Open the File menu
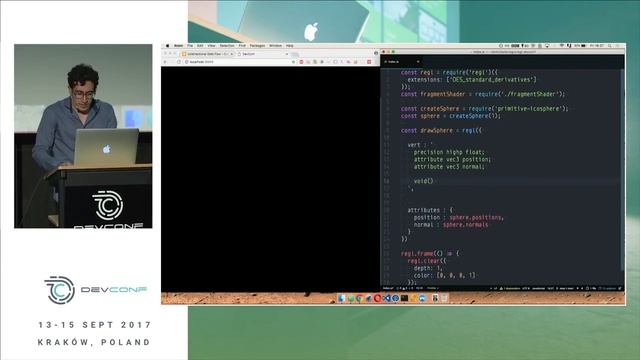Viewport: 640px width, 360px height. point(190,46)
